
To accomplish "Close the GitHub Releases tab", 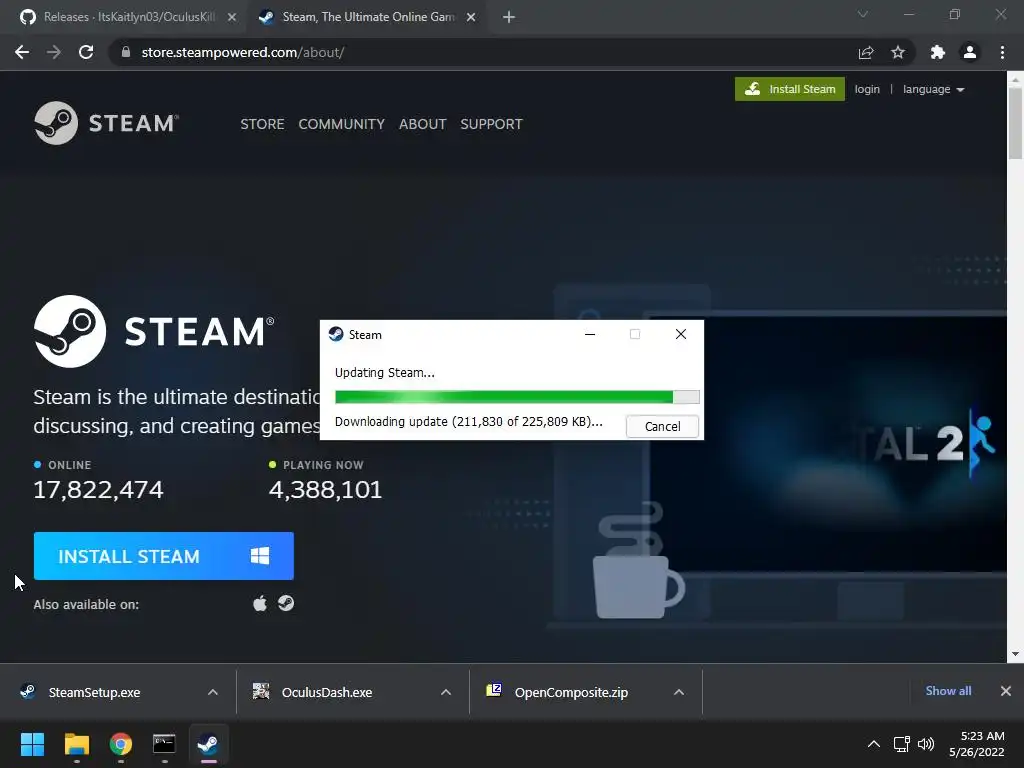I will (232, 17).
